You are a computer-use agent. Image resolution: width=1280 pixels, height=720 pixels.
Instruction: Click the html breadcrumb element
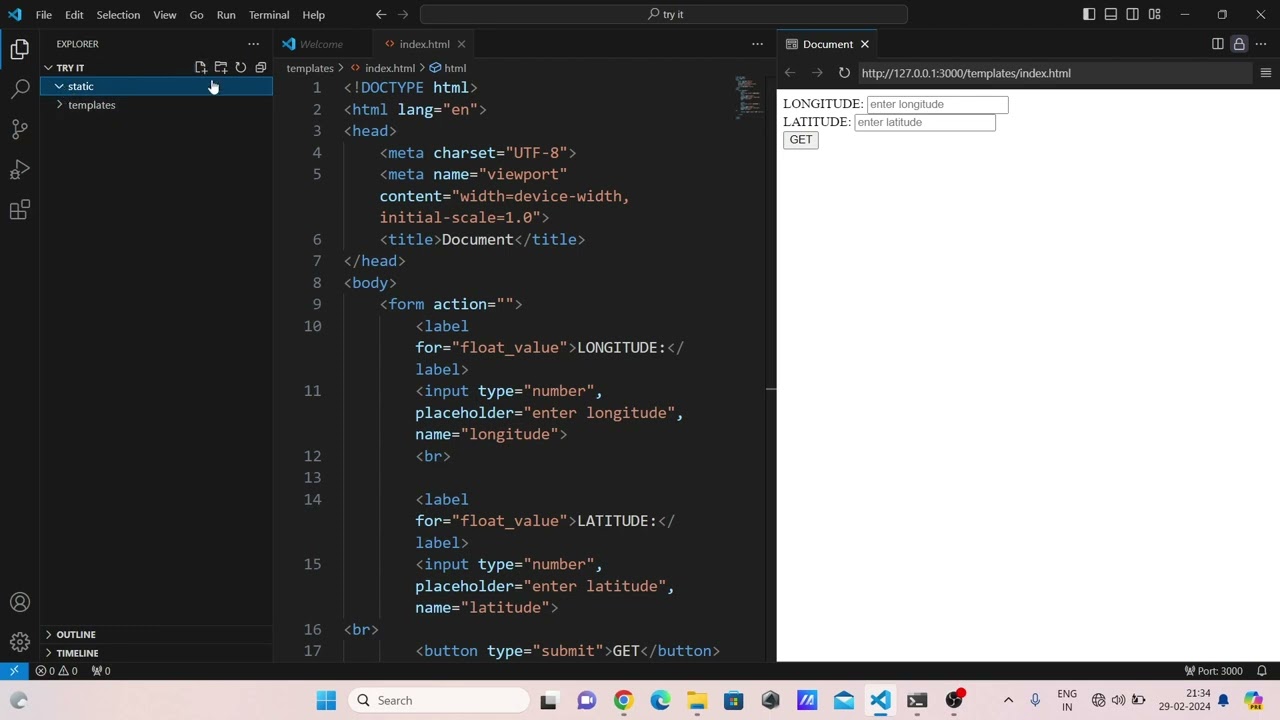454,68
